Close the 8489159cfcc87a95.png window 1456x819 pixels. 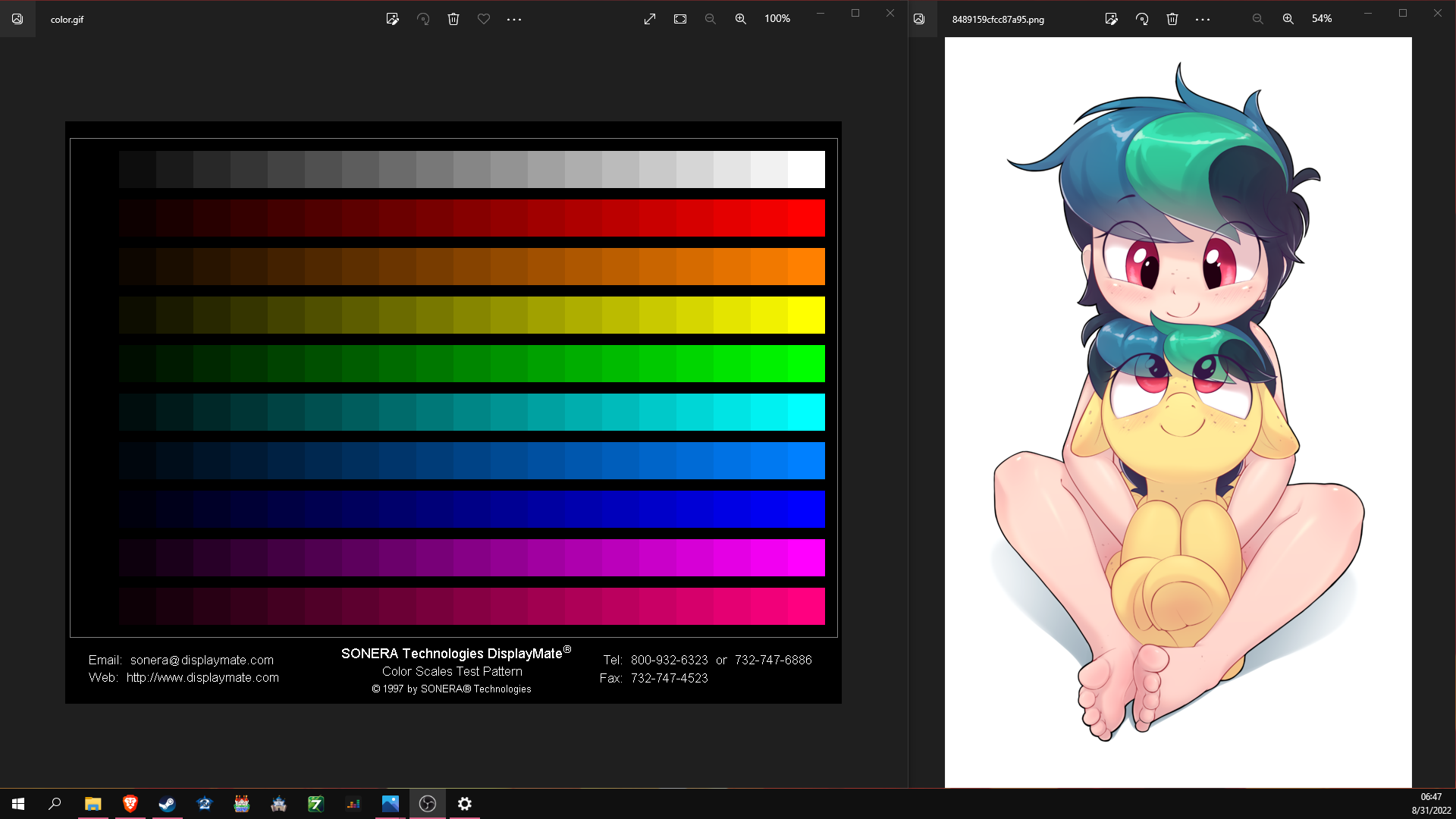pyautogui.click(x=1438, y=13)
